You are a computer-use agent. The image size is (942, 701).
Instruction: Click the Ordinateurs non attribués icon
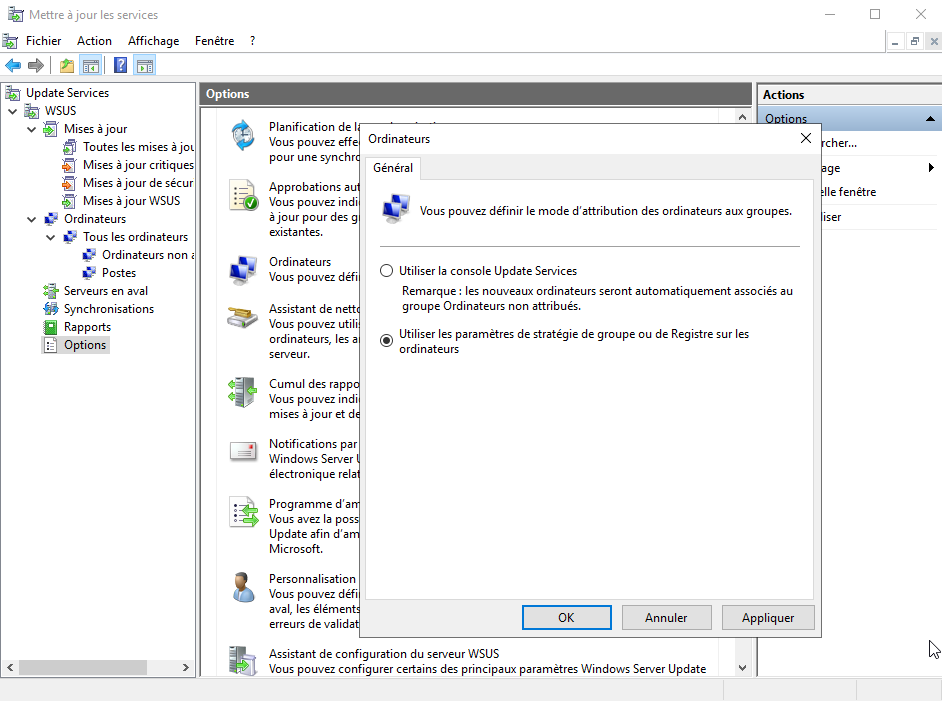pos(89,255)
